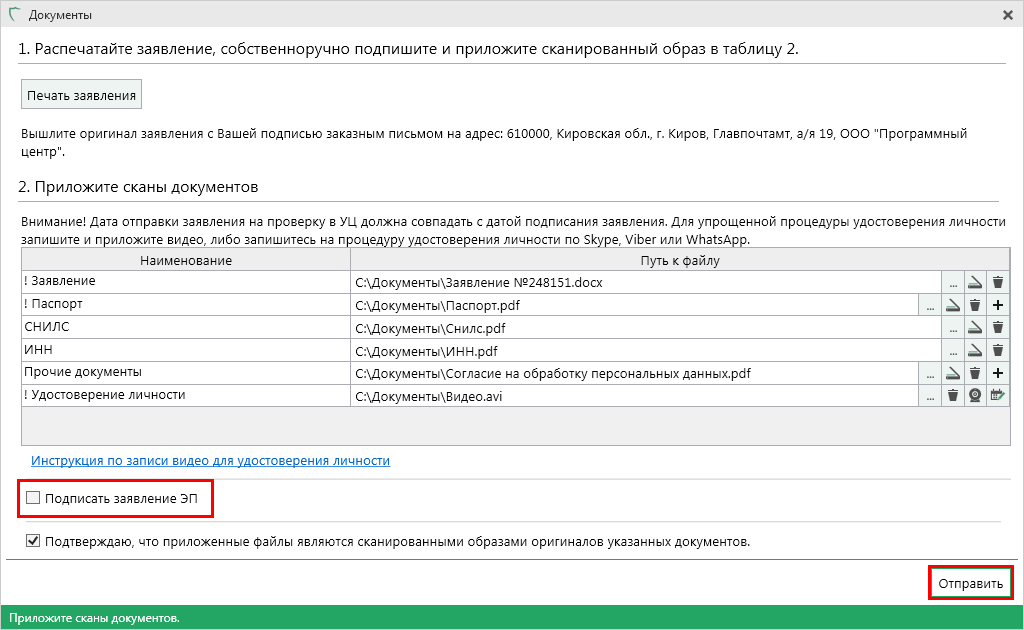Enable the Подписать заявление ЭП checkbox
This screenshot has height=630, width=1024.
tap(33, 498)
